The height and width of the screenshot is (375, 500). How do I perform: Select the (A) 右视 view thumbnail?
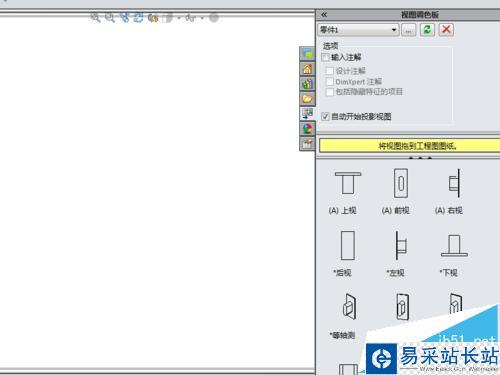coord(455,183)
